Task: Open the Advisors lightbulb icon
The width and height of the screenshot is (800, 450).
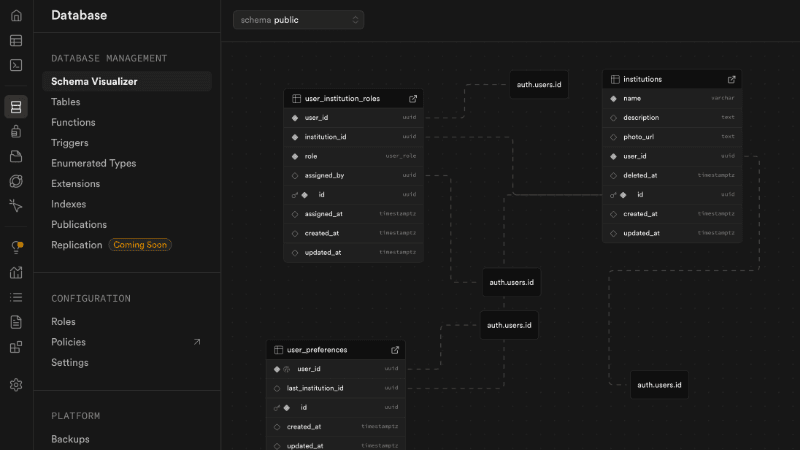Action: click(x=16, y=247)
